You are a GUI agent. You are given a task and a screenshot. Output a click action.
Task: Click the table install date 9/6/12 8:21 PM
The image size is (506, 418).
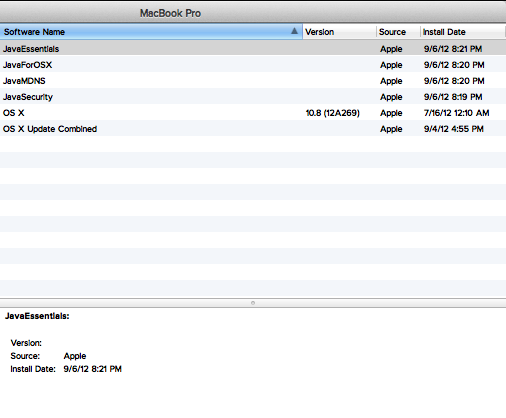(x=453, y=49)
